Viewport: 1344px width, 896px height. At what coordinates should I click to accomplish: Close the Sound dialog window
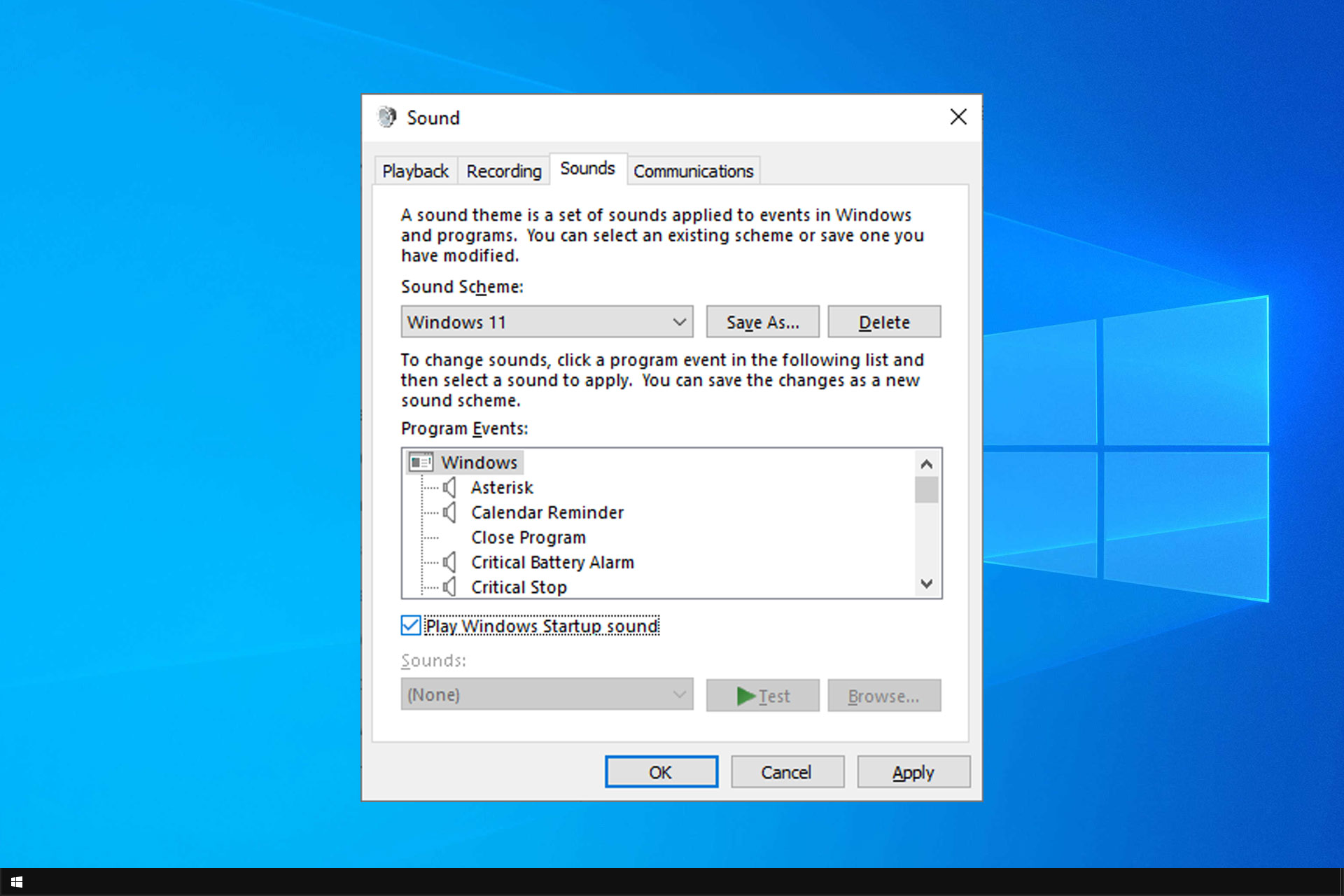pyautogui.click(x=958, y=117)
